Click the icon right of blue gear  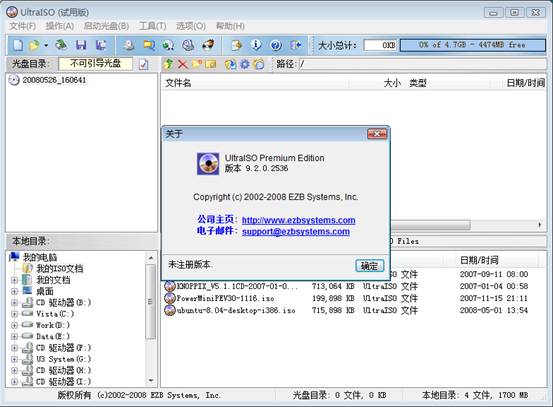coord(259,64)
